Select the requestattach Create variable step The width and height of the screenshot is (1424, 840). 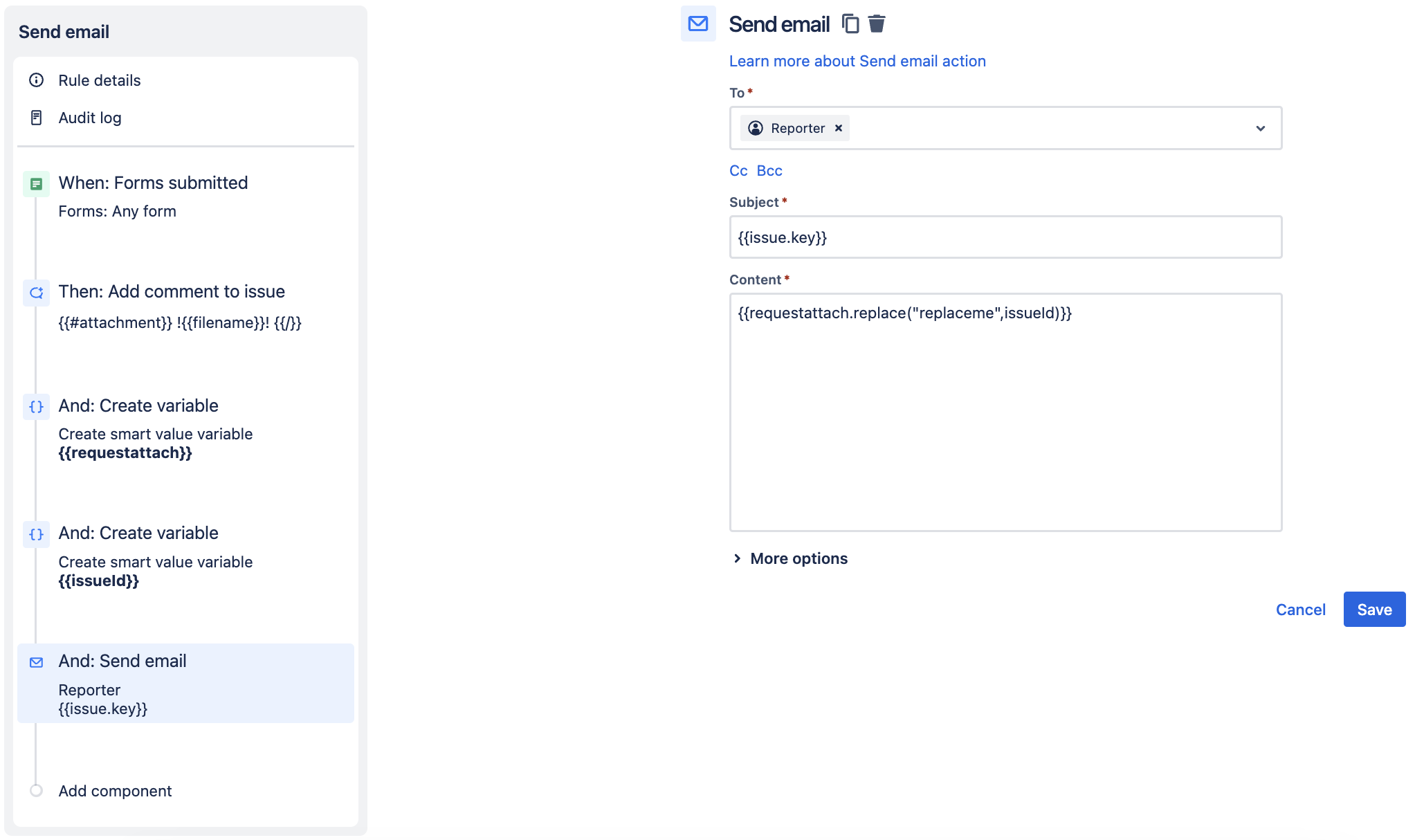tap(138, 405)
